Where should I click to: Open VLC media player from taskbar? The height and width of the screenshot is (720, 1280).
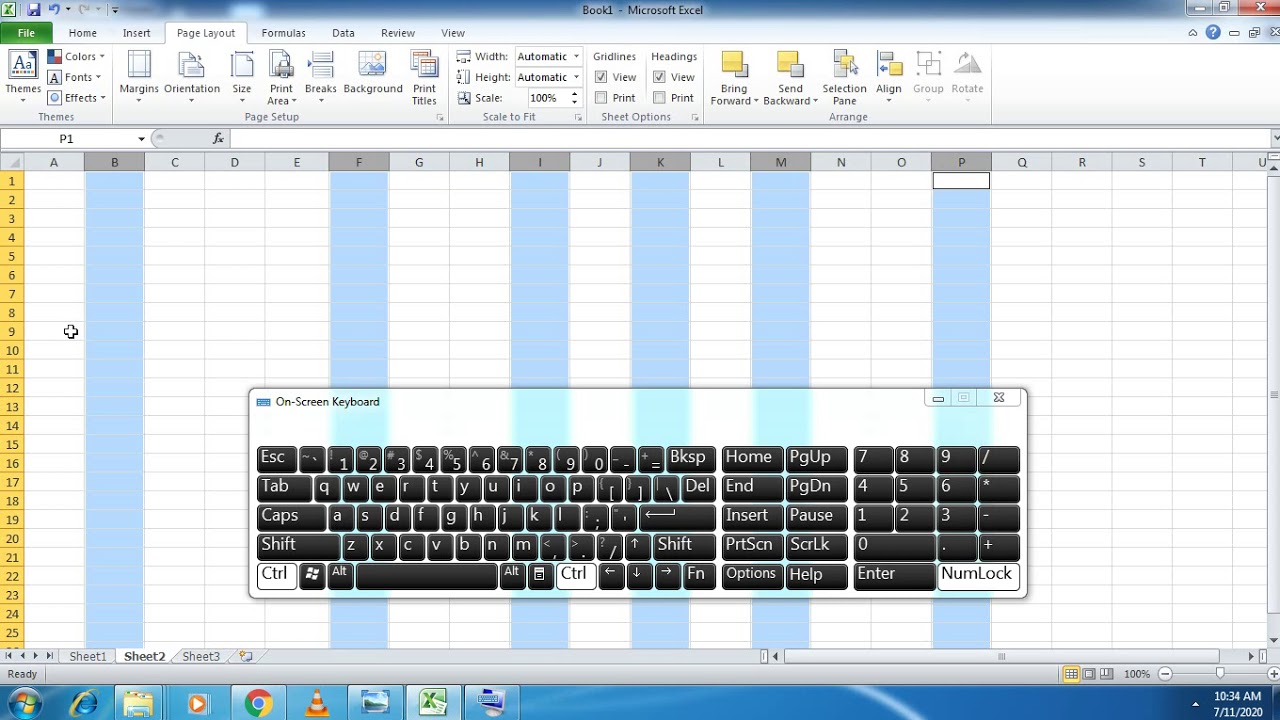point(316,704)
